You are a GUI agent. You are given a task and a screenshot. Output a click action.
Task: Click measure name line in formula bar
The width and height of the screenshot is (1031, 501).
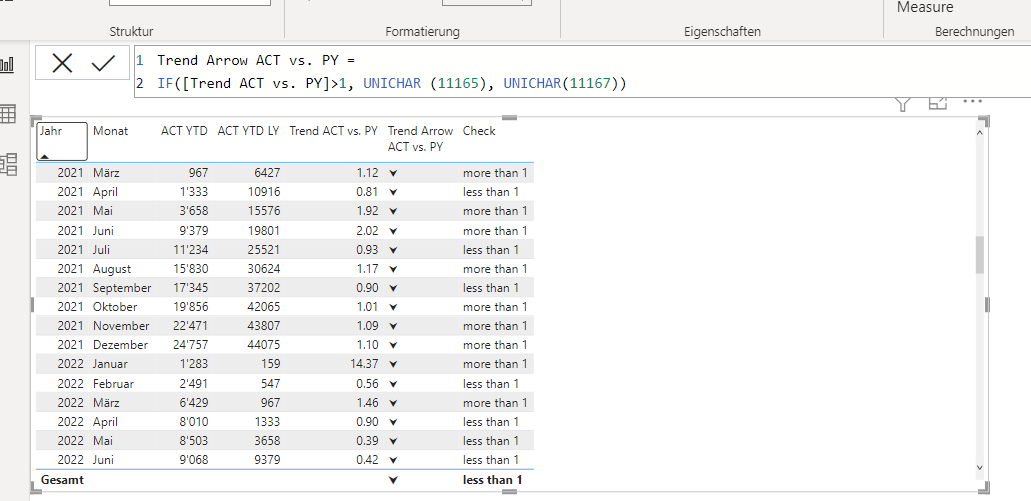coord(256,60)
